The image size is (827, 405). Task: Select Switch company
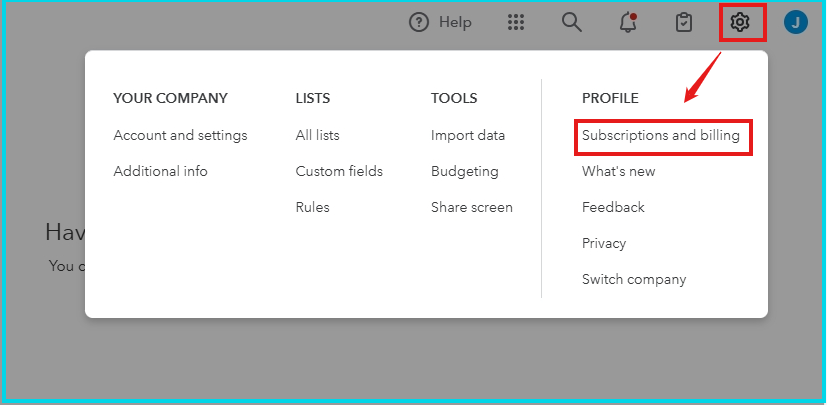click(634, 279)
